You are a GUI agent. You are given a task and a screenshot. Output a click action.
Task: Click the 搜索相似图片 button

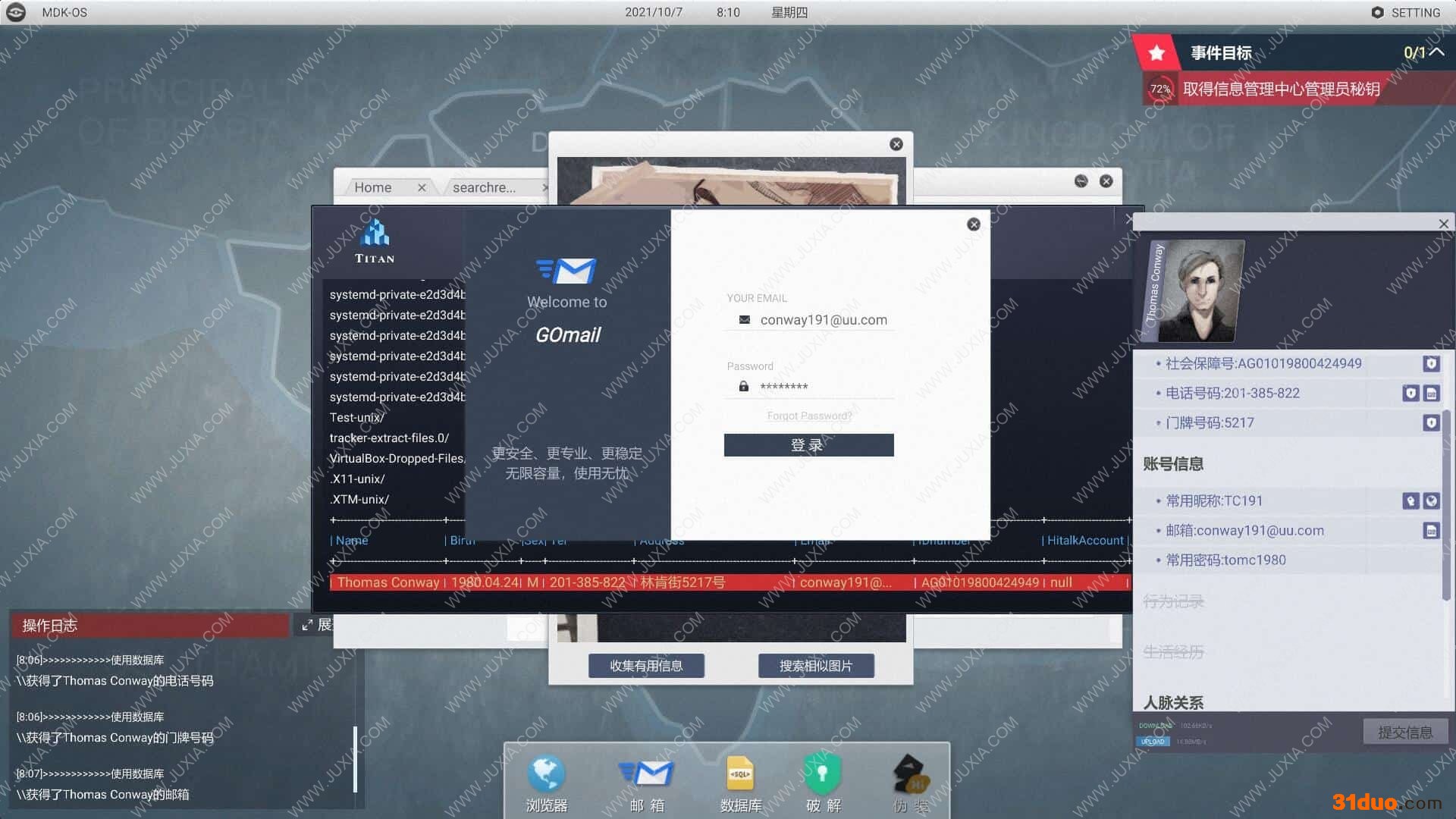coord(816,666)
